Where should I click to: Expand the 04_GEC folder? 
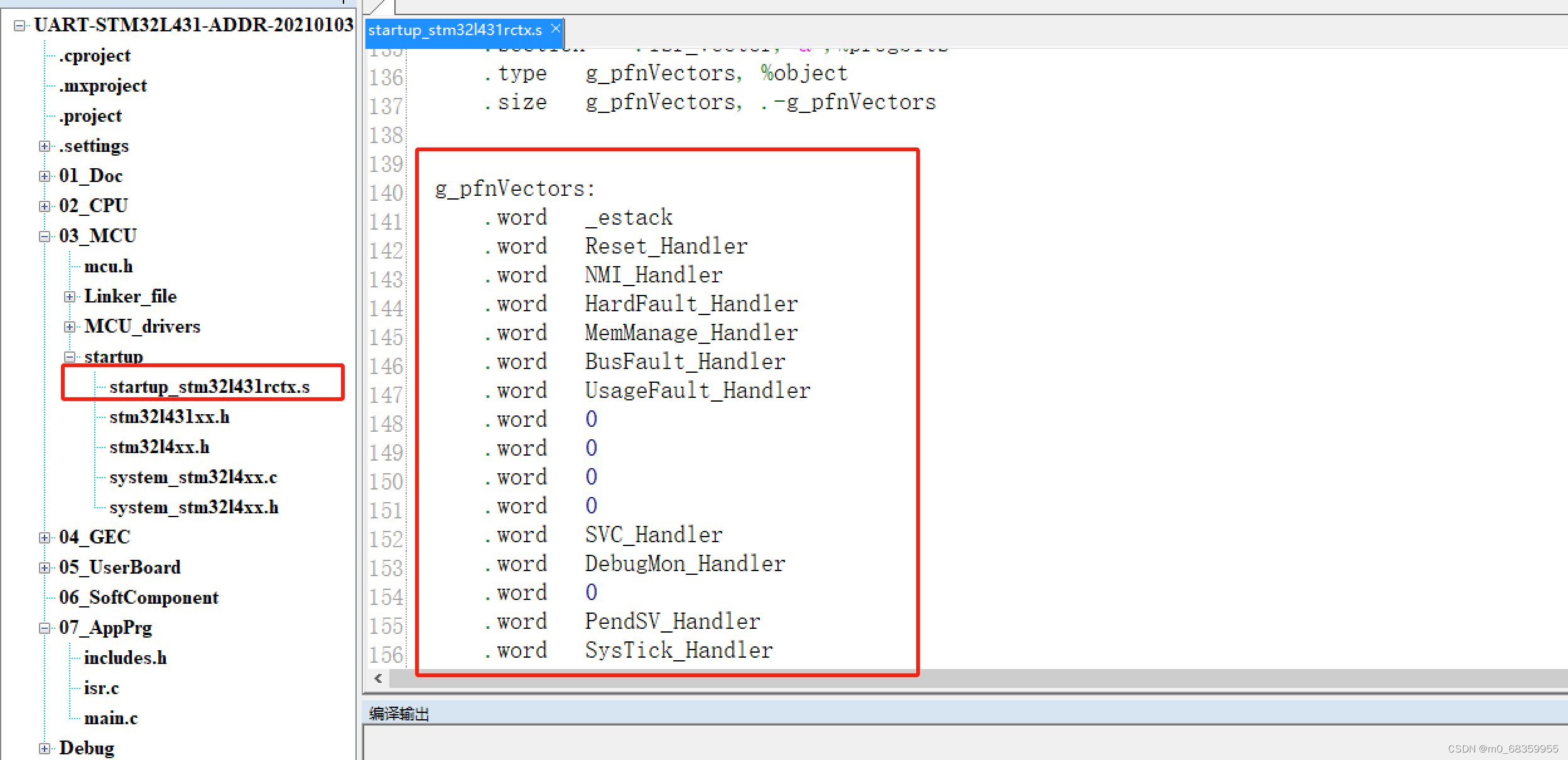44,538
